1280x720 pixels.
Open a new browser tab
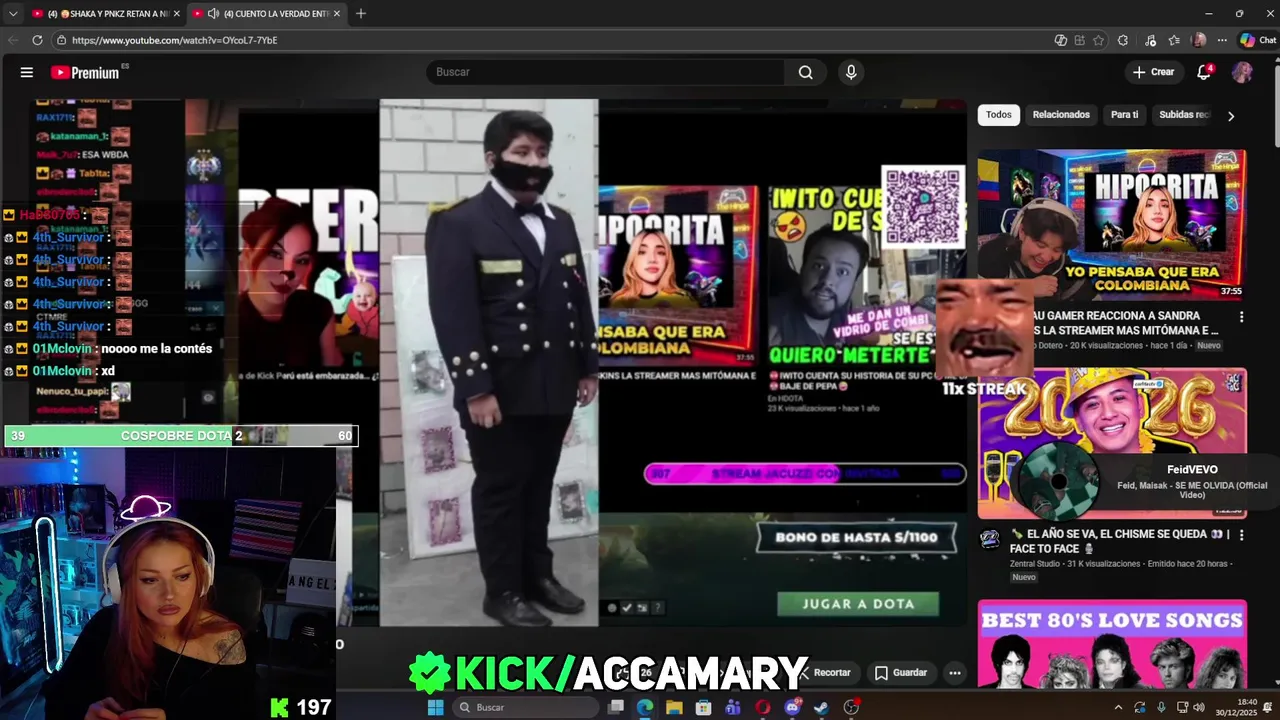pos(361,13)
